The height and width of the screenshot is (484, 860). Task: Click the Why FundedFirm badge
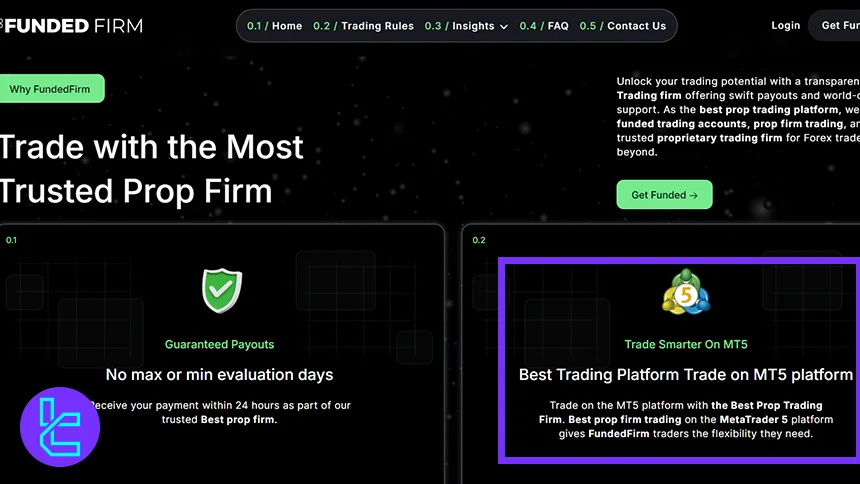(50, 89)
